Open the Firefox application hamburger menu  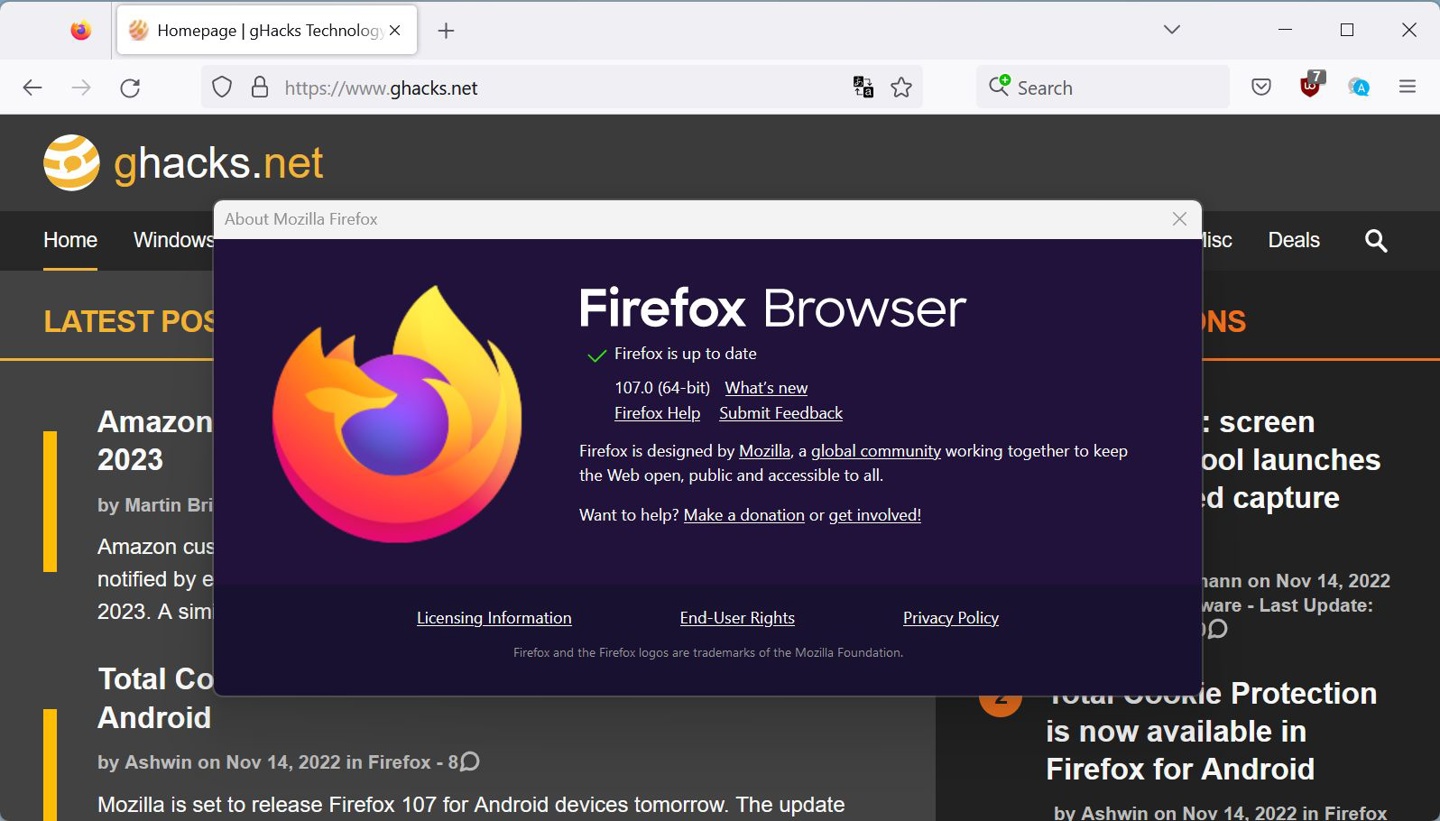(1407, 87)
